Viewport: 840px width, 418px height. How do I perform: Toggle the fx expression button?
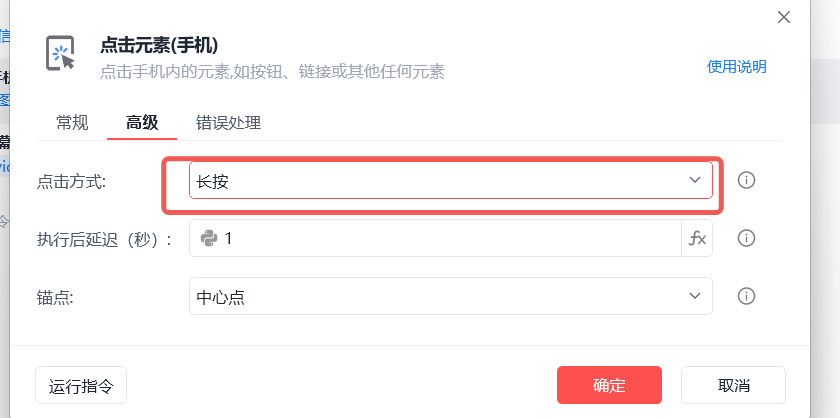pos(697,238)
